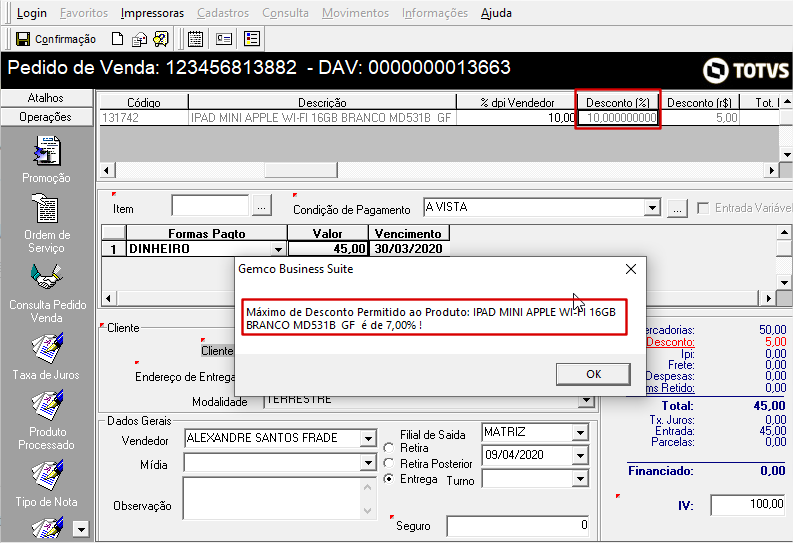The height and width of the screenshot is (543, 793).
Task: Open the Consulta menu
Action: [285, 13]
